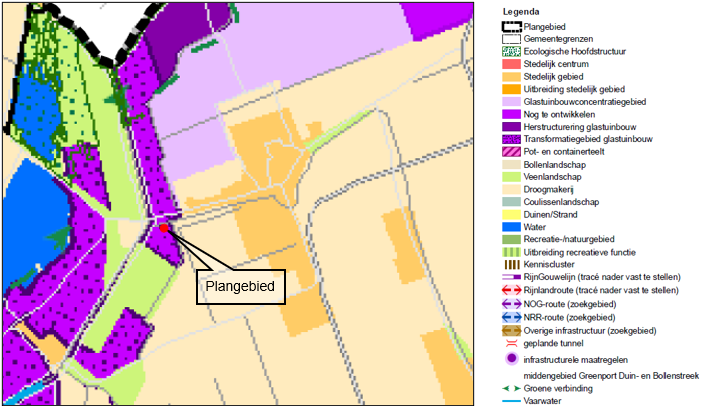
Task: Click the 'Ecologische Hoofdstructuur' legend label
Action: click(x=575, y=52)
